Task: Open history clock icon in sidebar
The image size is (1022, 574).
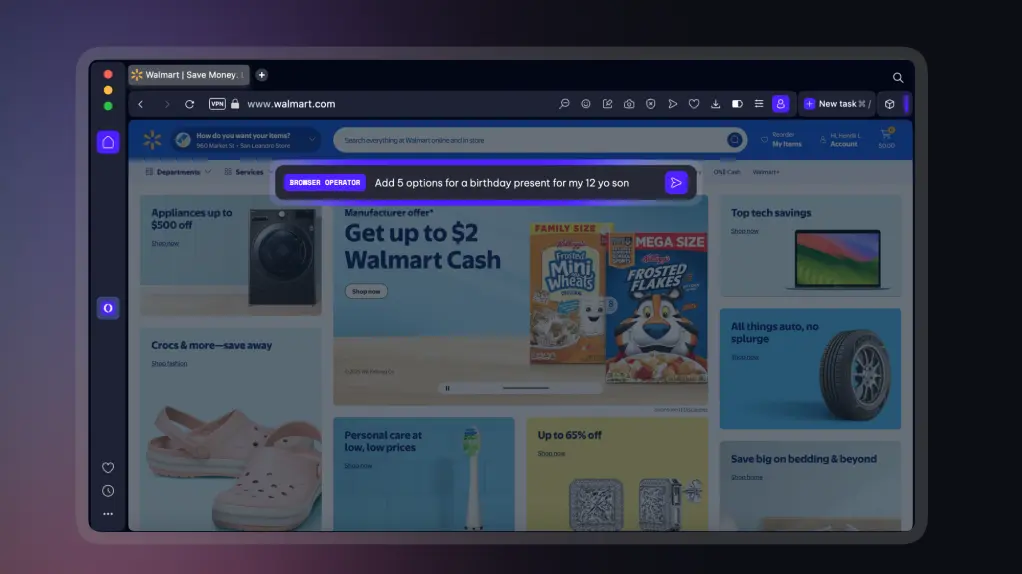Action: [x=108, y=491]
